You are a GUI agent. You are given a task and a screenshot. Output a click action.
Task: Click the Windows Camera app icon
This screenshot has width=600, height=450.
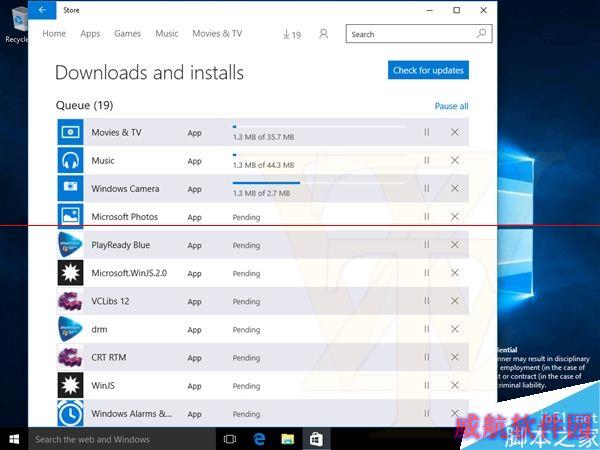click(x=70, y=188)
